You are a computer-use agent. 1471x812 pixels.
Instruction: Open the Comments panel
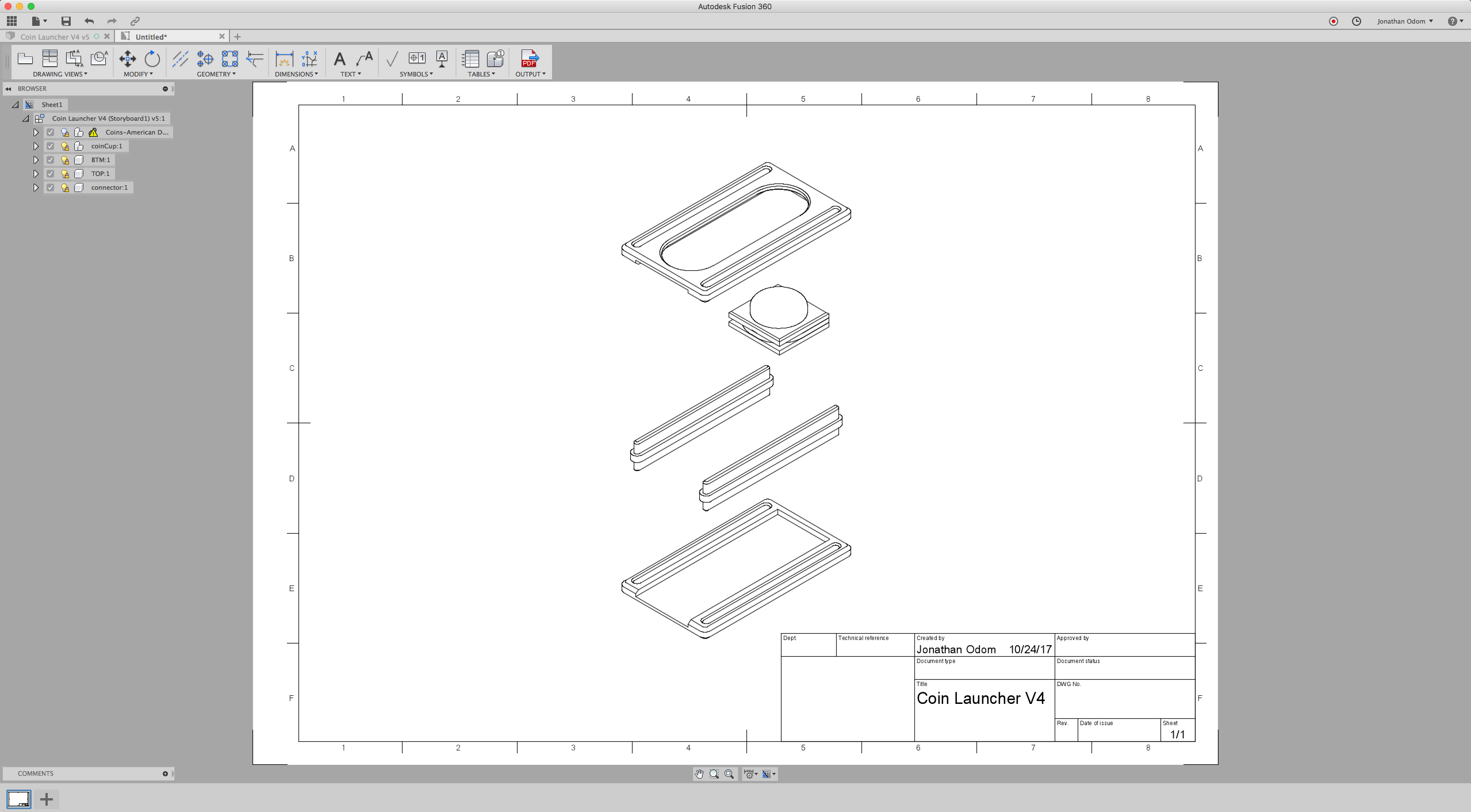[x=36, y=773]
